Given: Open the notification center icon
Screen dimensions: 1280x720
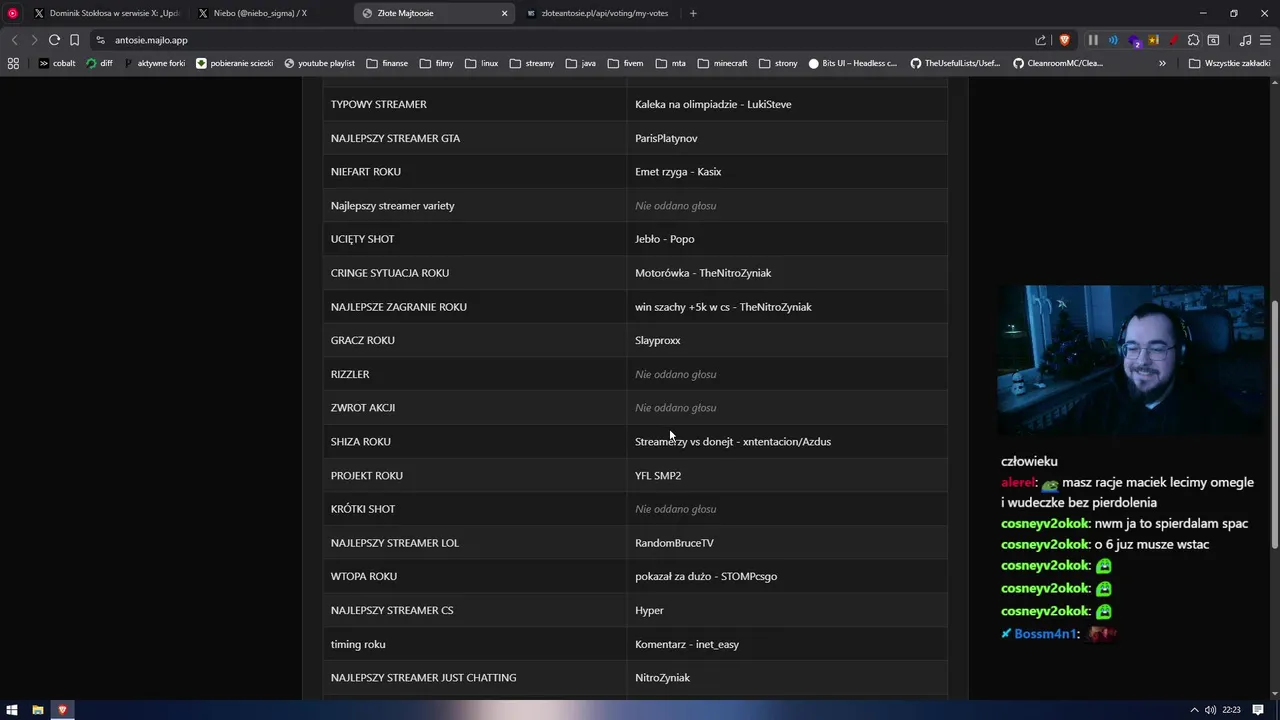Looking at the screenshot, I should (1258, 710).
